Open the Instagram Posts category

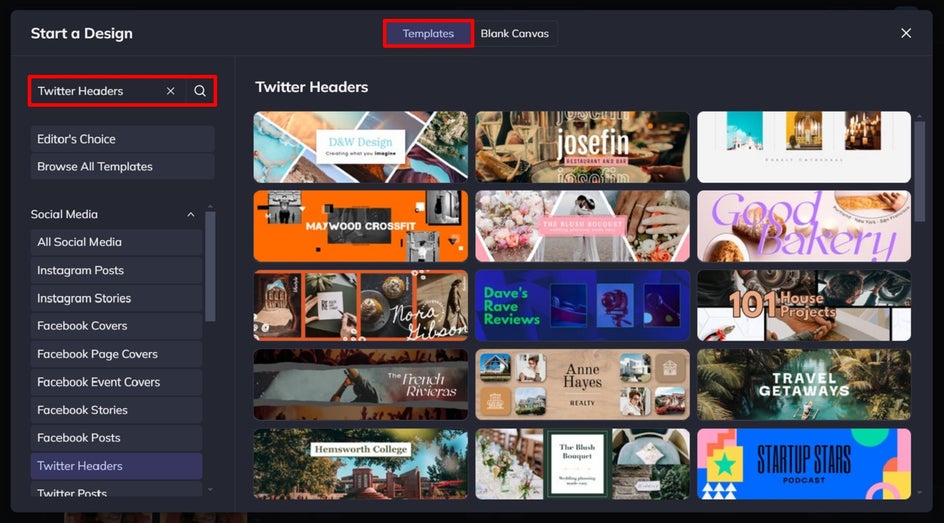[116, 270]
